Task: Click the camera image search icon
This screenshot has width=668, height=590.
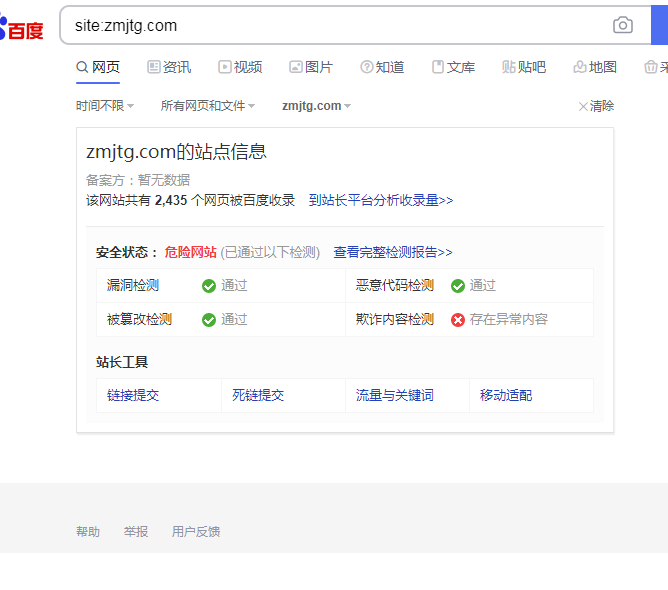Action: click(623, 25)
